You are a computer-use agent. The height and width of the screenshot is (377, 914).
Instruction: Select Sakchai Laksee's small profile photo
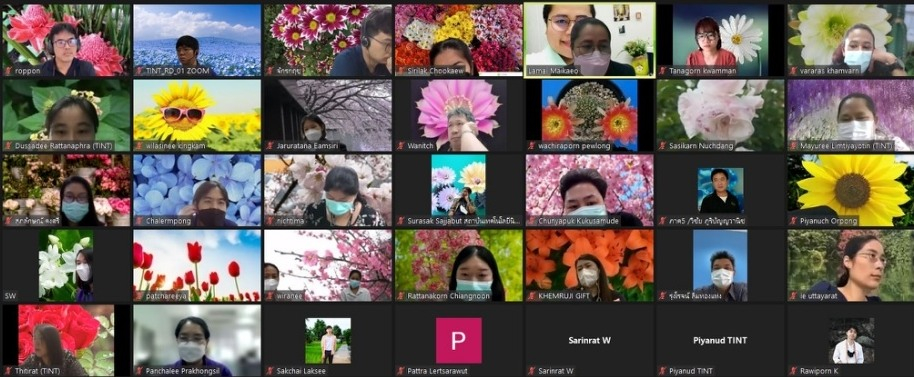pos(328,340)
